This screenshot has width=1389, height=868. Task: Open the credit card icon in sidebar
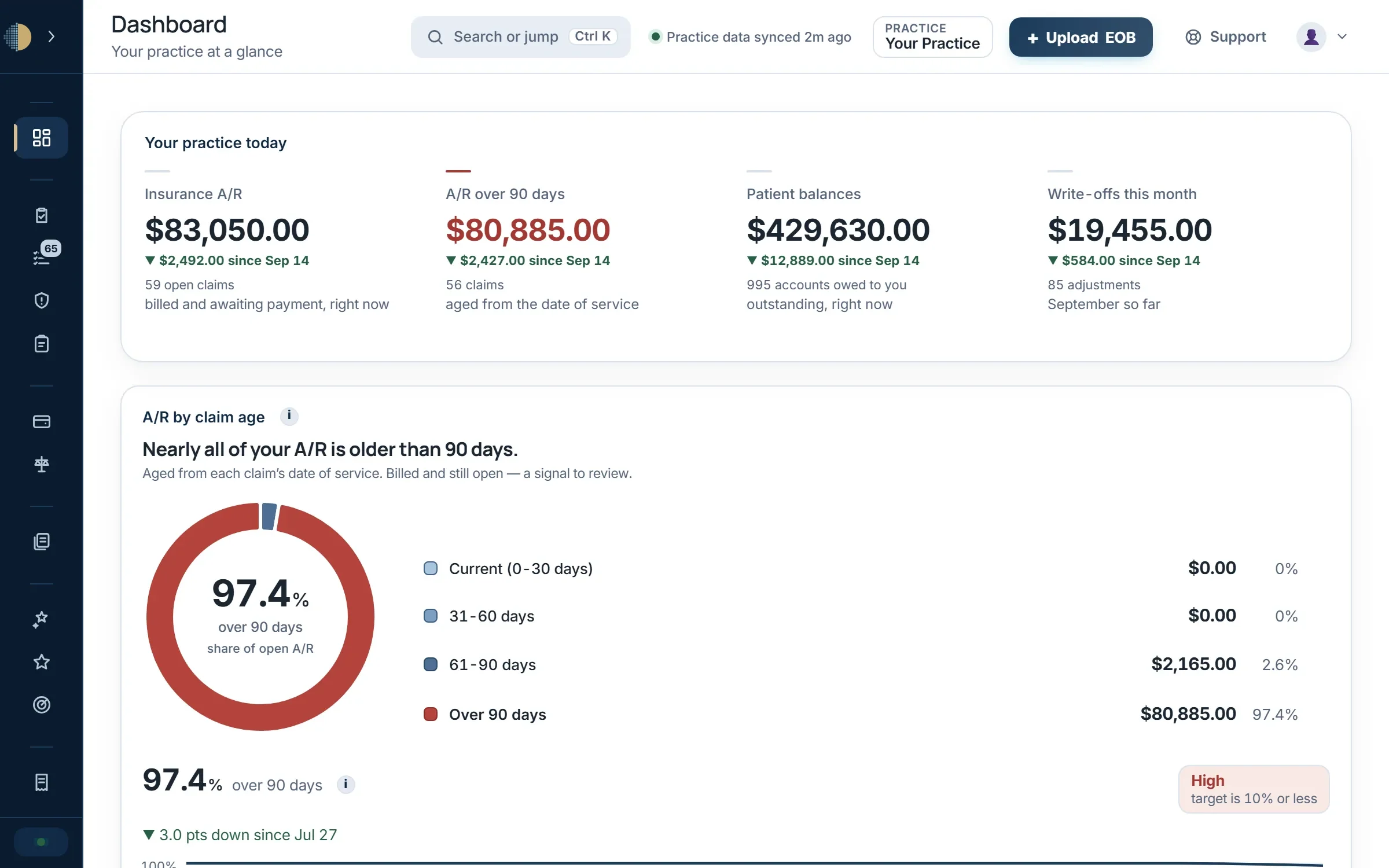tap(41, 421)
